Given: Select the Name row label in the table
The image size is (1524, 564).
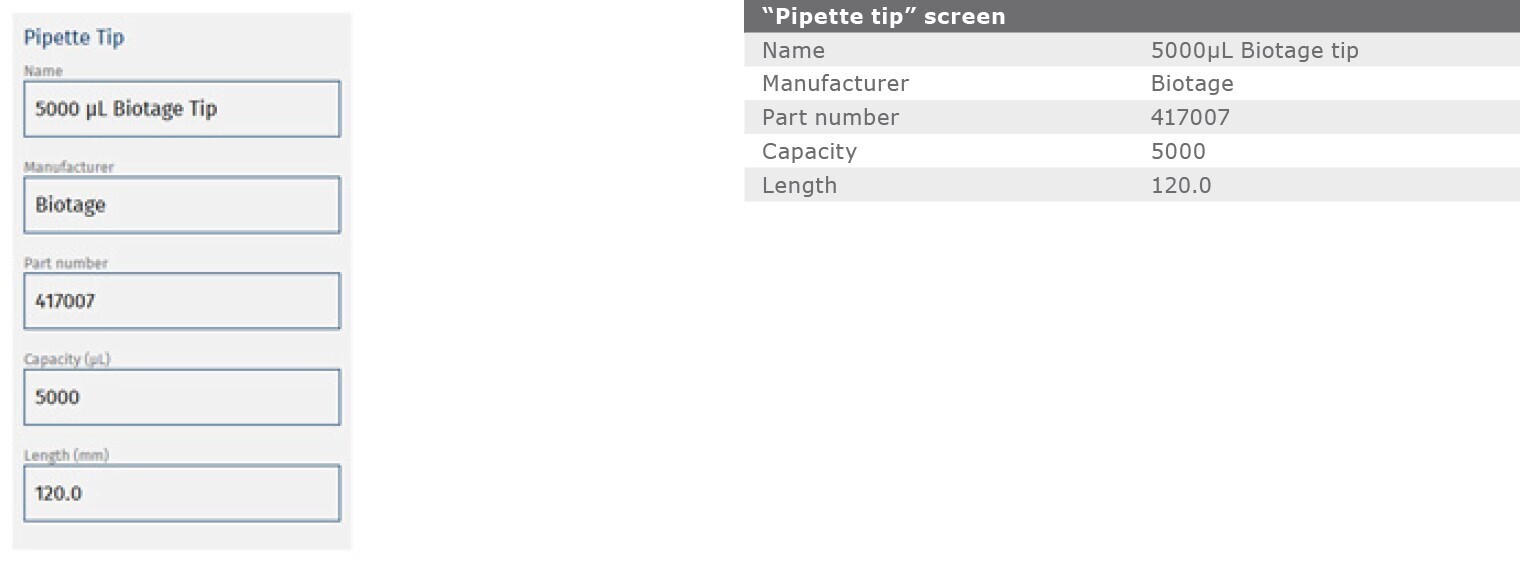Looking at the screenshot, I should pyautogui.click(x=793, y=50).
